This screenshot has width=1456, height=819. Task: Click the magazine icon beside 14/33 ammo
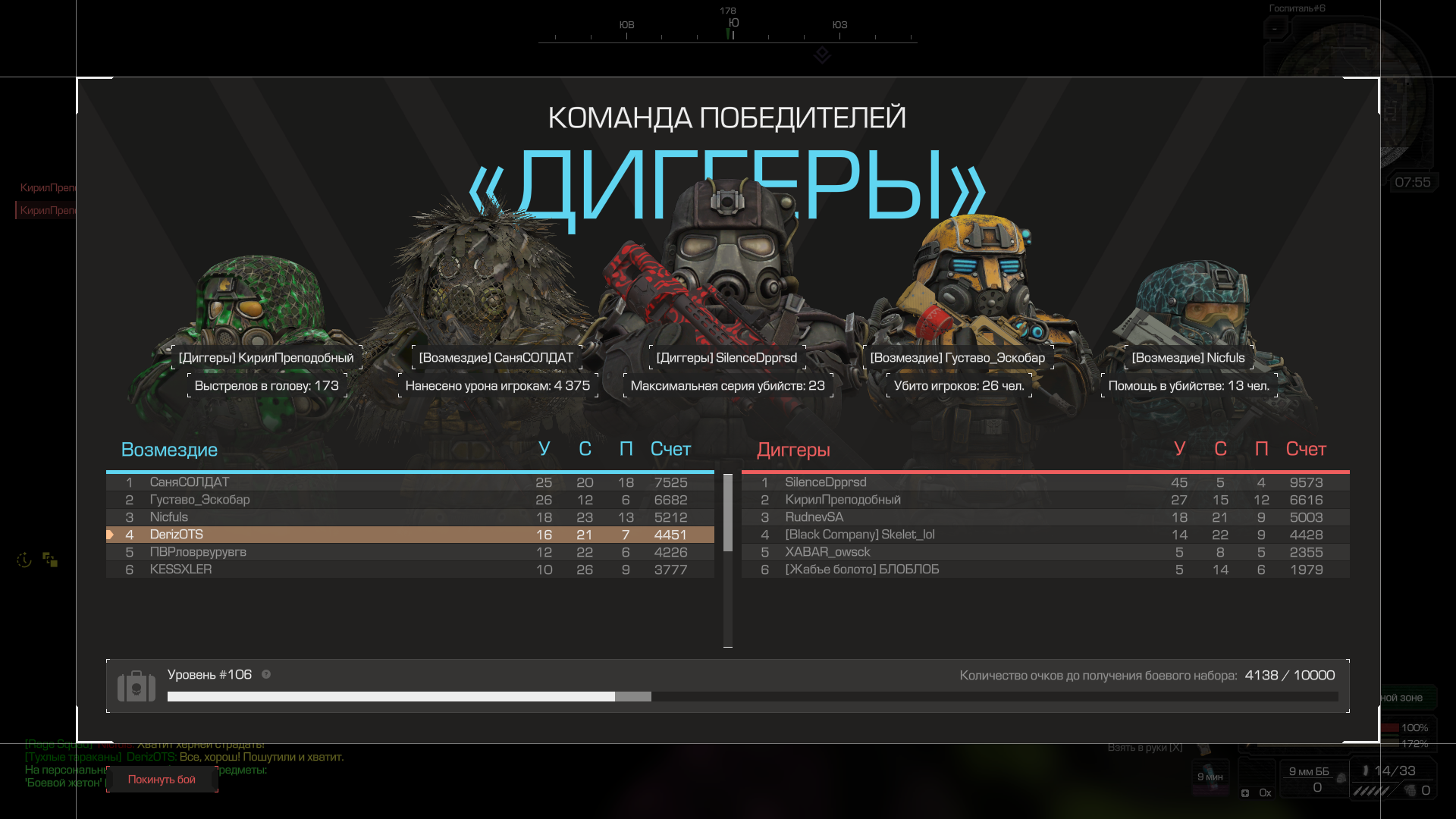point(1365,770)
